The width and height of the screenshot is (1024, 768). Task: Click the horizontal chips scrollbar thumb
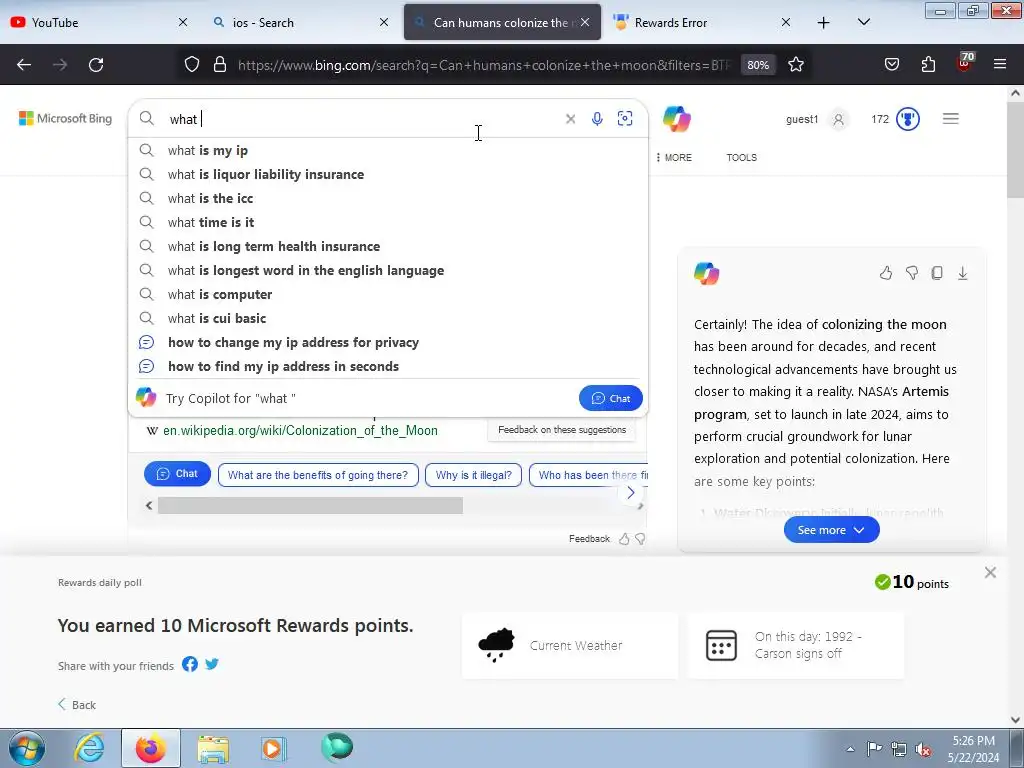point(310,505)
